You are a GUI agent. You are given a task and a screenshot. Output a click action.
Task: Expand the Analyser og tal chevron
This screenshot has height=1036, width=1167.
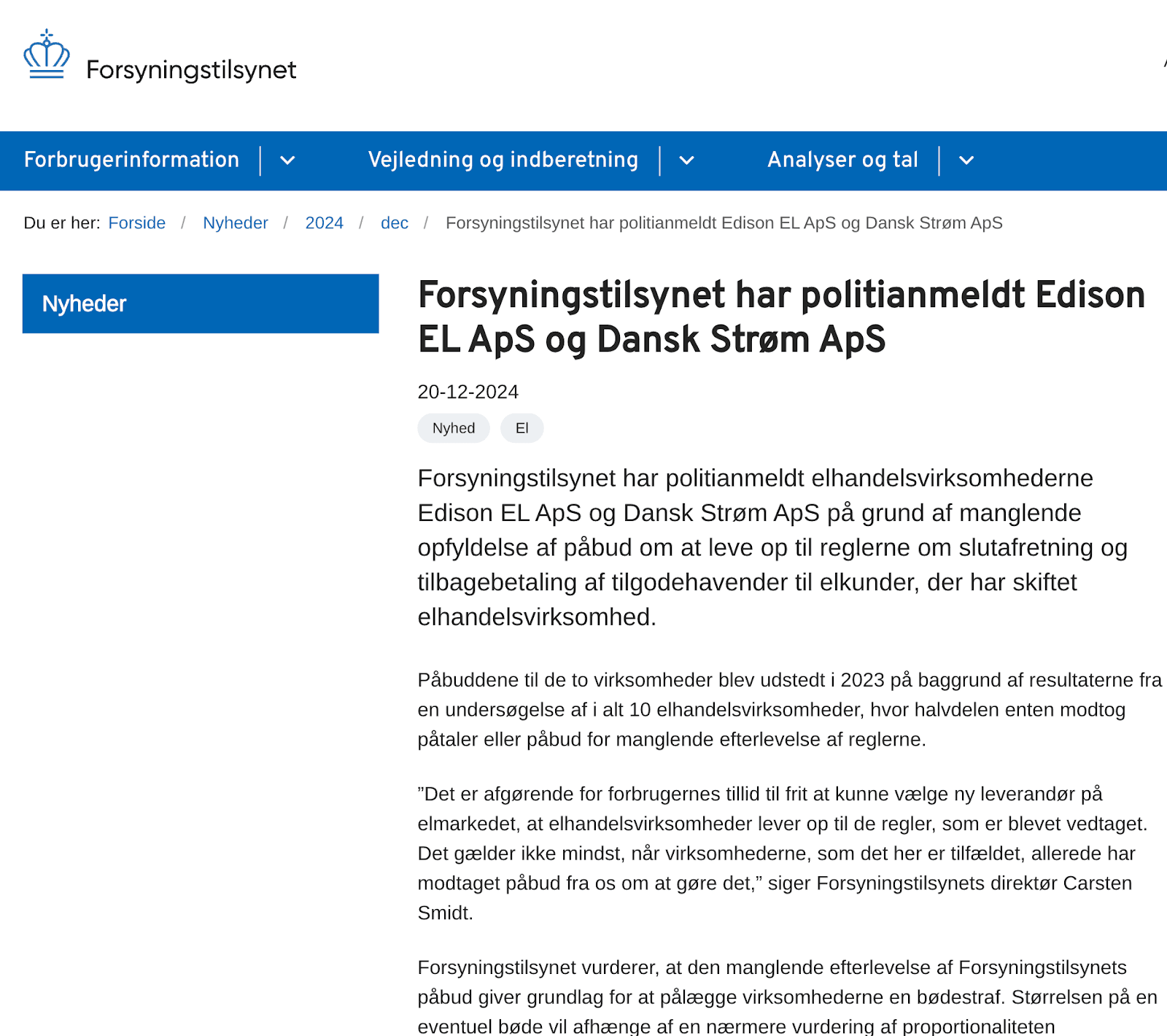click(x=966, y=161)
